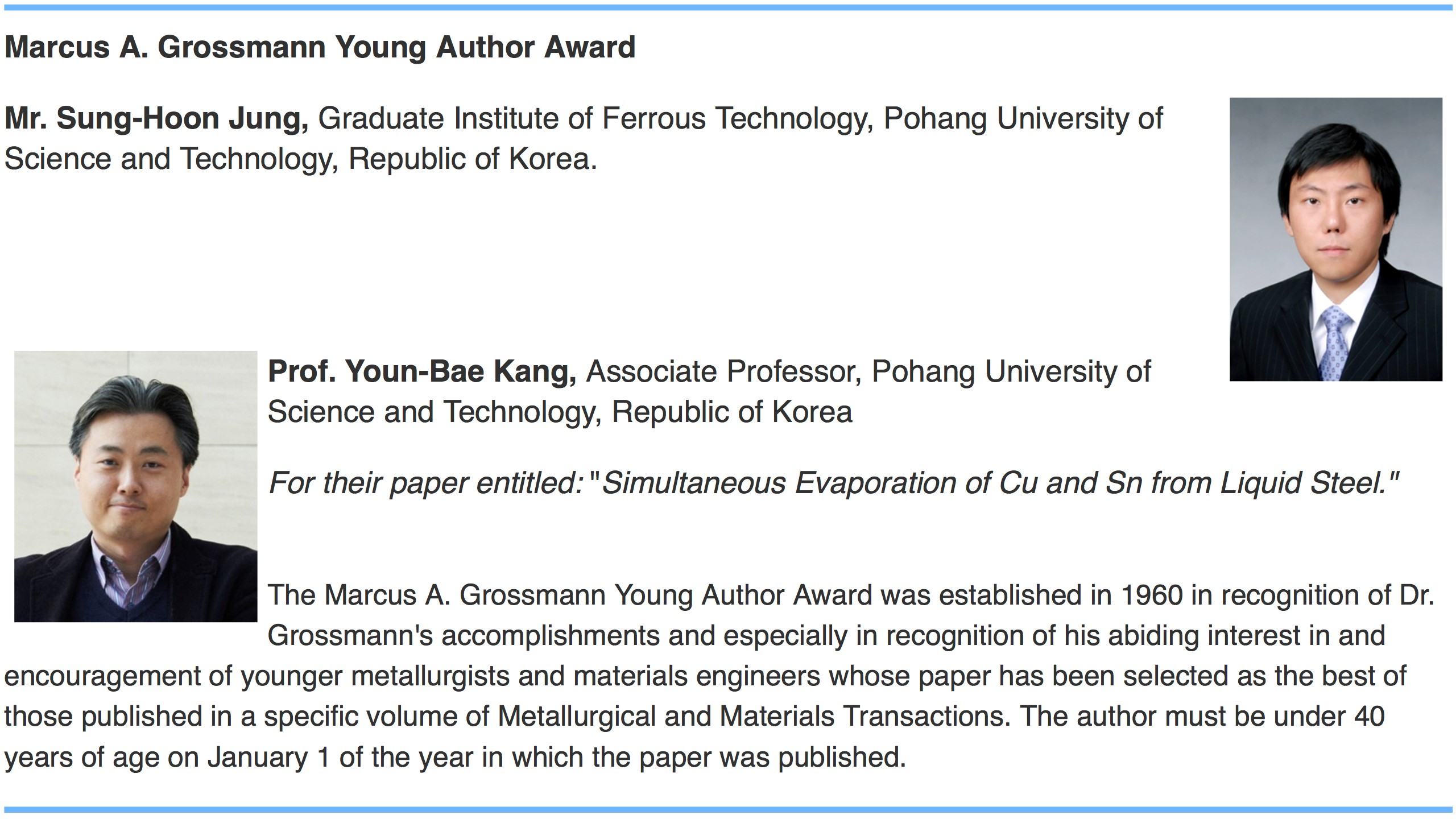Screen dimensions: 1456x819
Task: Open the portrait photo of gray-haired man
Action: [135, 486]
